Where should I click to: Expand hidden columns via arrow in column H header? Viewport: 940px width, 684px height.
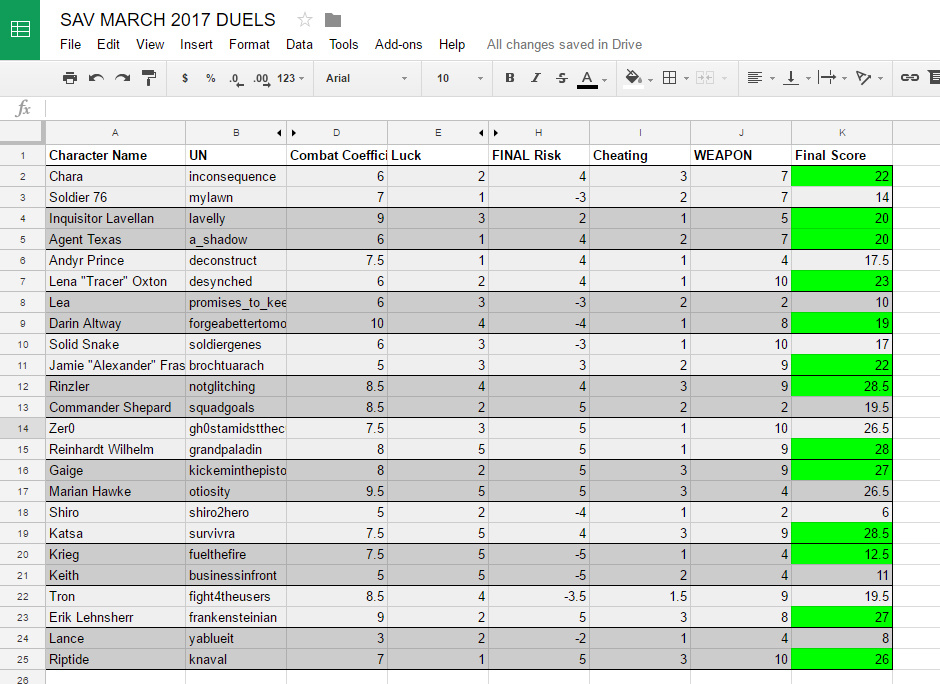(x=496, y=133)
